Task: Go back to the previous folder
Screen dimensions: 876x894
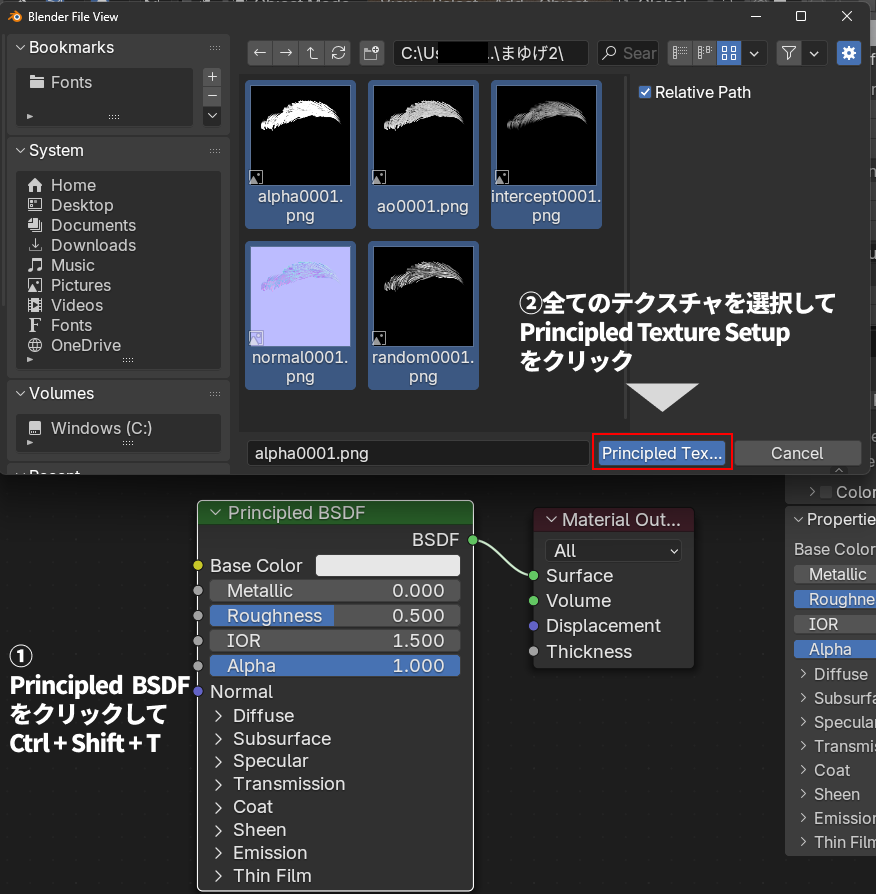Action: pos(260,53)
